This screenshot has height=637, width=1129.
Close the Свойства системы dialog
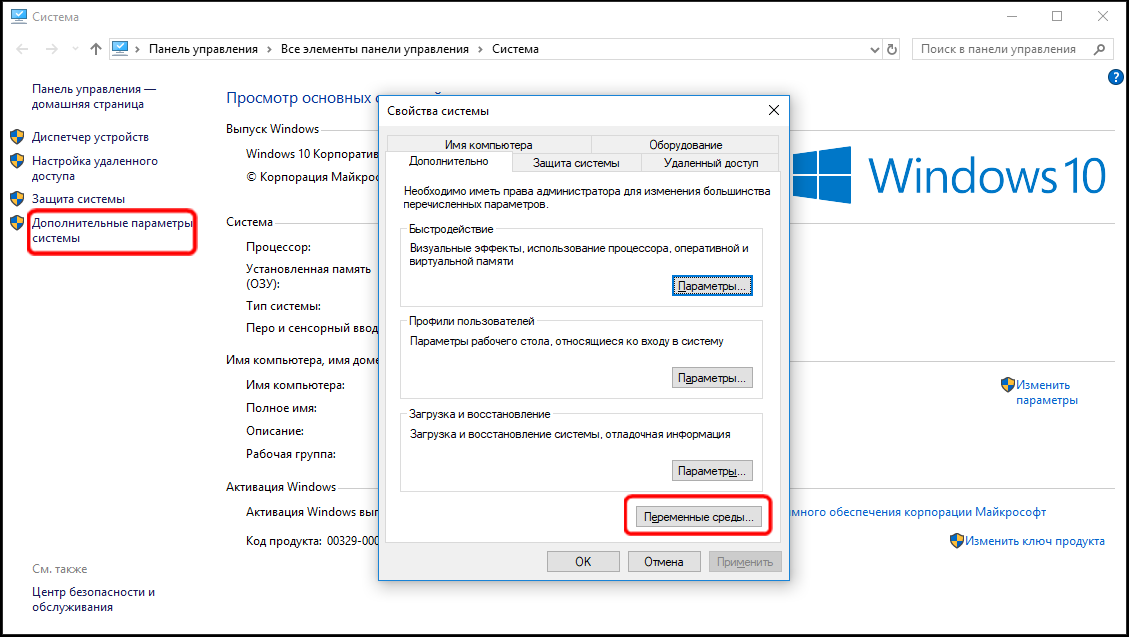[773, 110]
